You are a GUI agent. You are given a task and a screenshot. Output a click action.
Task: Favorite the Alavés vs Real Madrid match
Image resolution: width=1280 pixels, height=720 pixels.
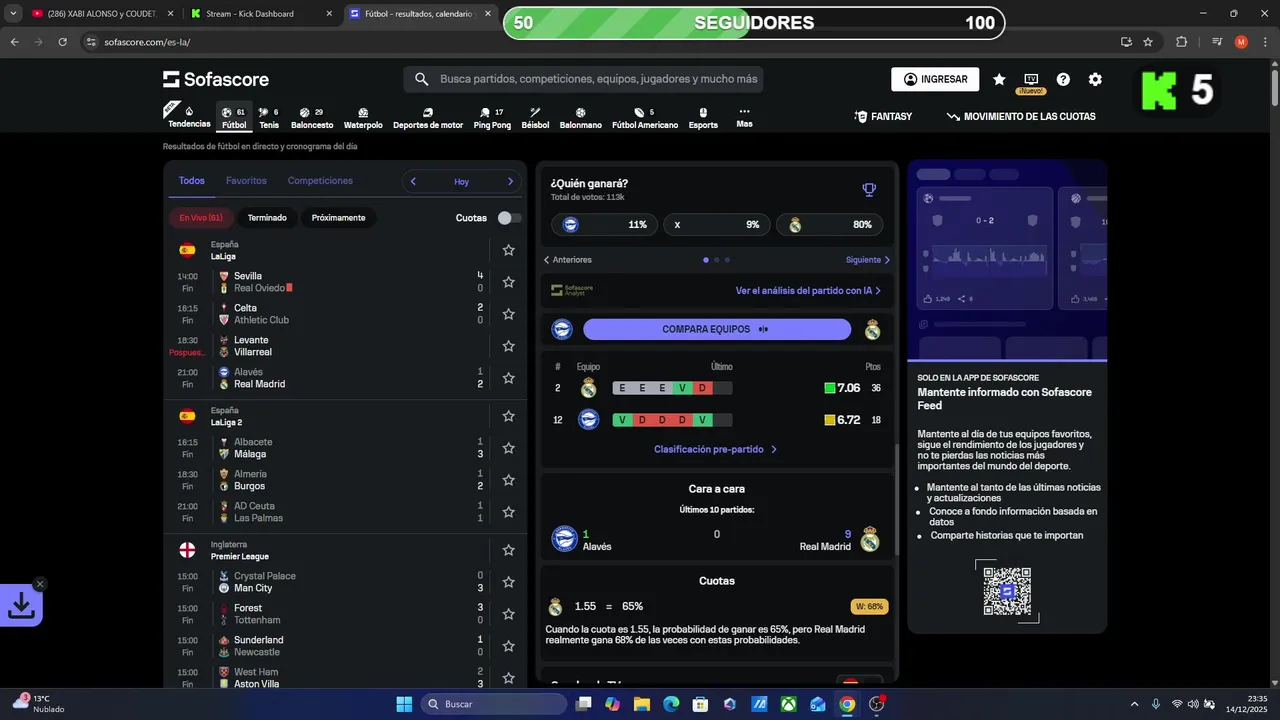[508, 378]
